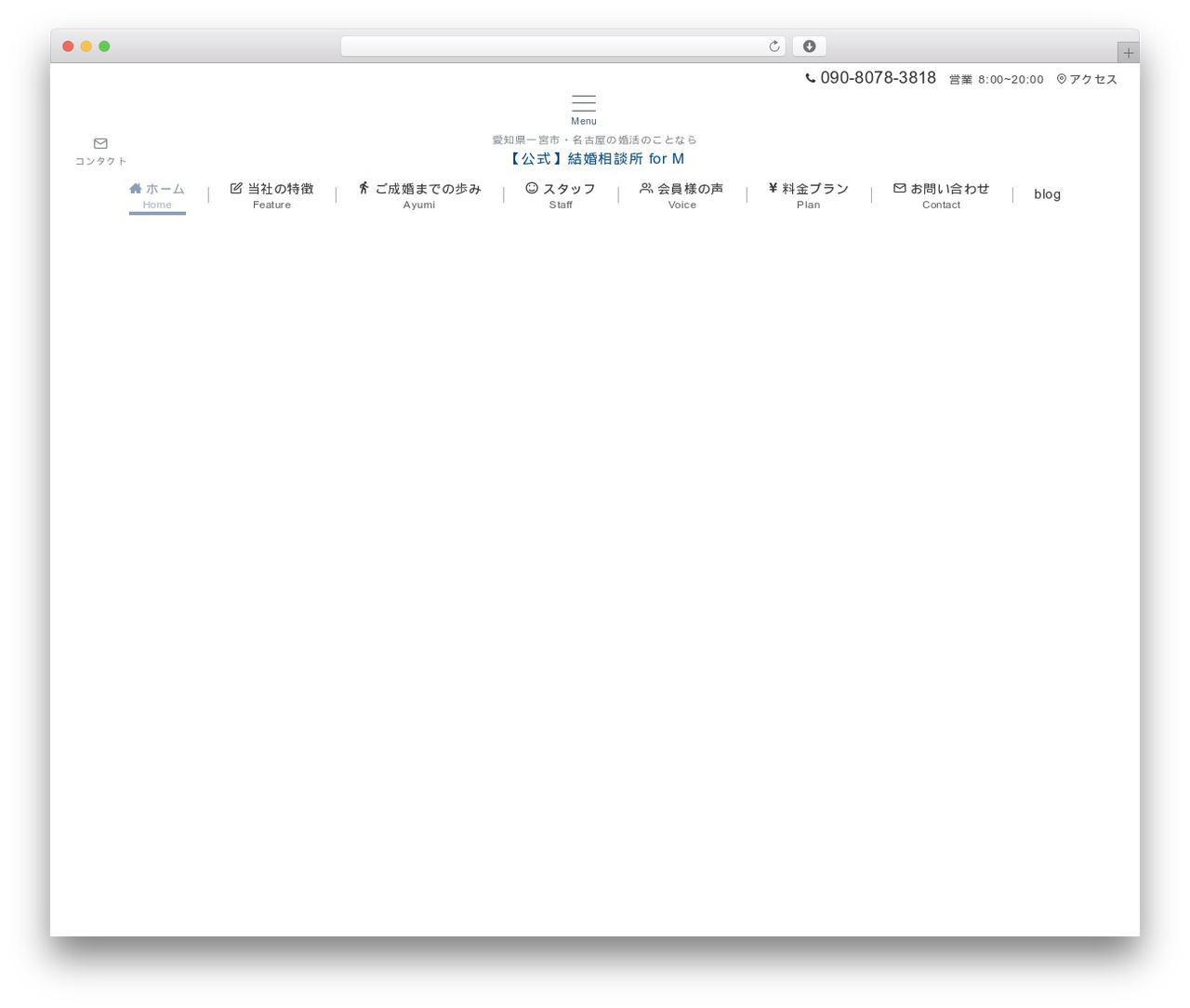The image size is (1190, 1008).
Task: Click the tagline 愛知県一宮市・名古屋の婚活のことなら
Action: pos(595,139)
